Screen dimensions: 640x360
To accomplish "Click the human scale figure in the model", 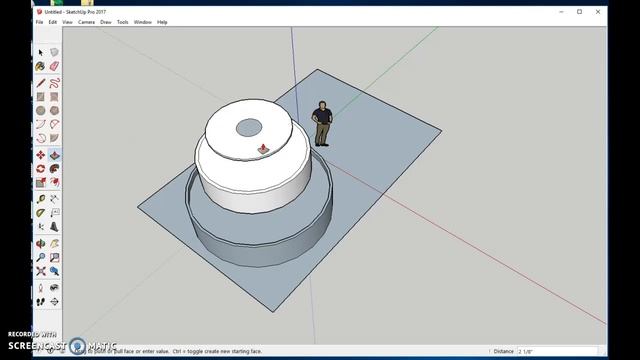I will click(322, 124).
